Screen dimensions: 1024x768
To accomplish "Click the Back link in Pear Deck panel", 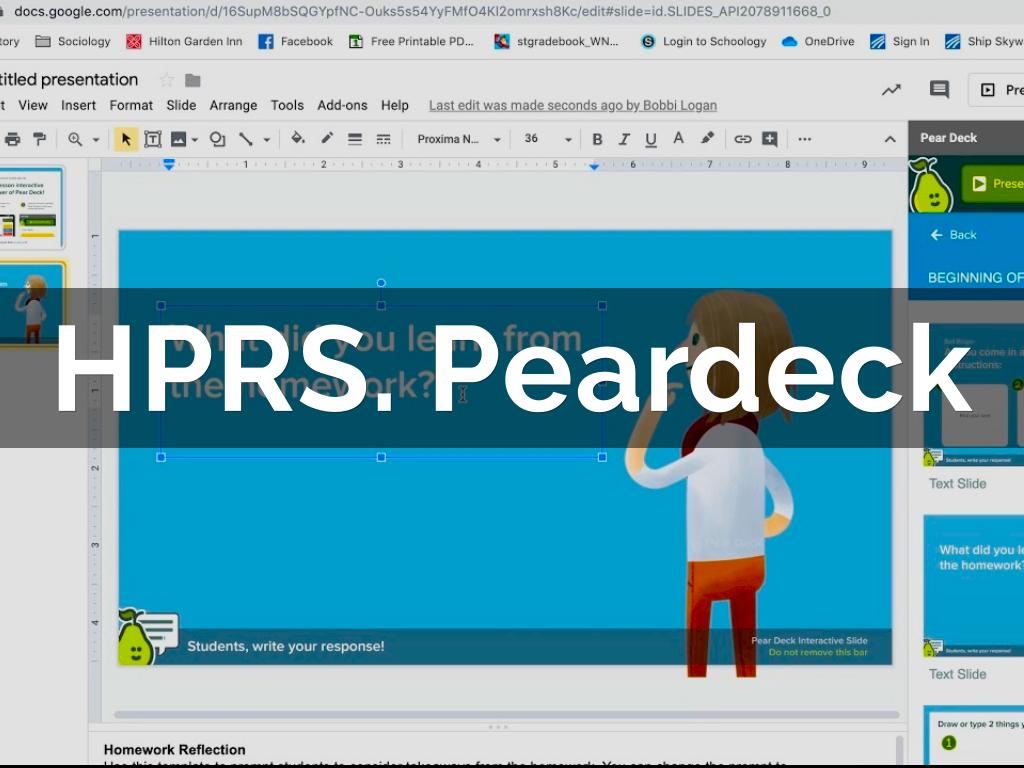I will pos(953,235).
